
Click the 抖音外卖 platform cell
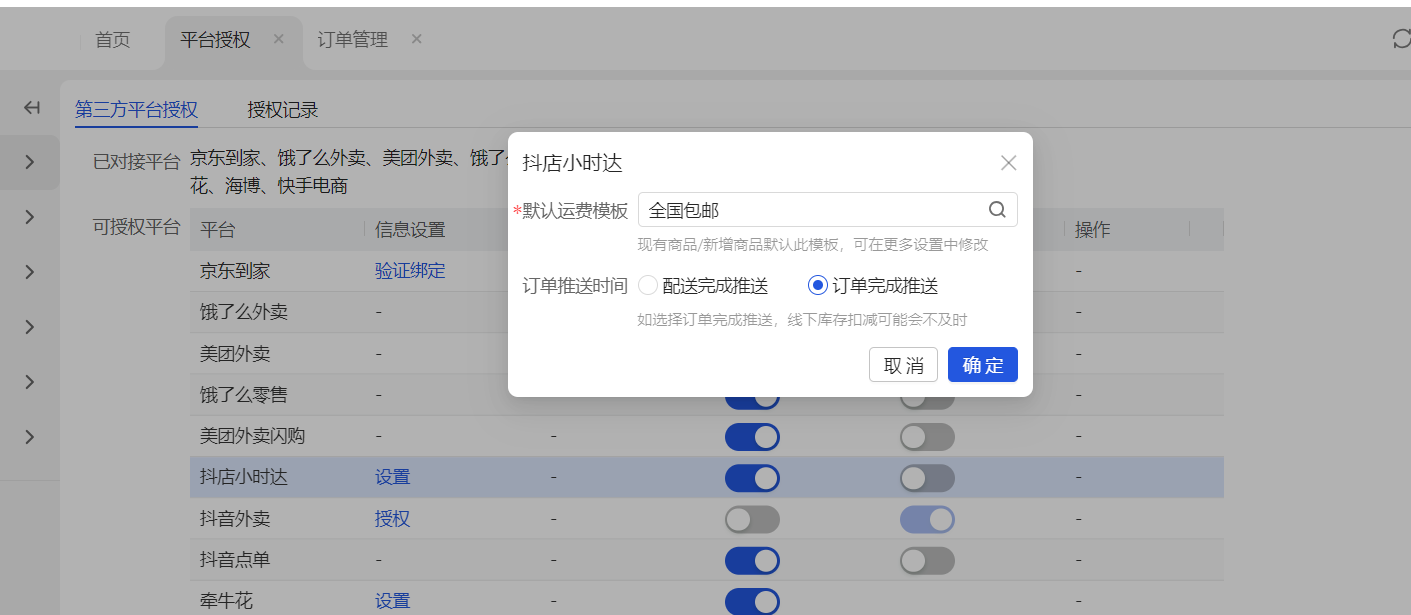[235, 519]
